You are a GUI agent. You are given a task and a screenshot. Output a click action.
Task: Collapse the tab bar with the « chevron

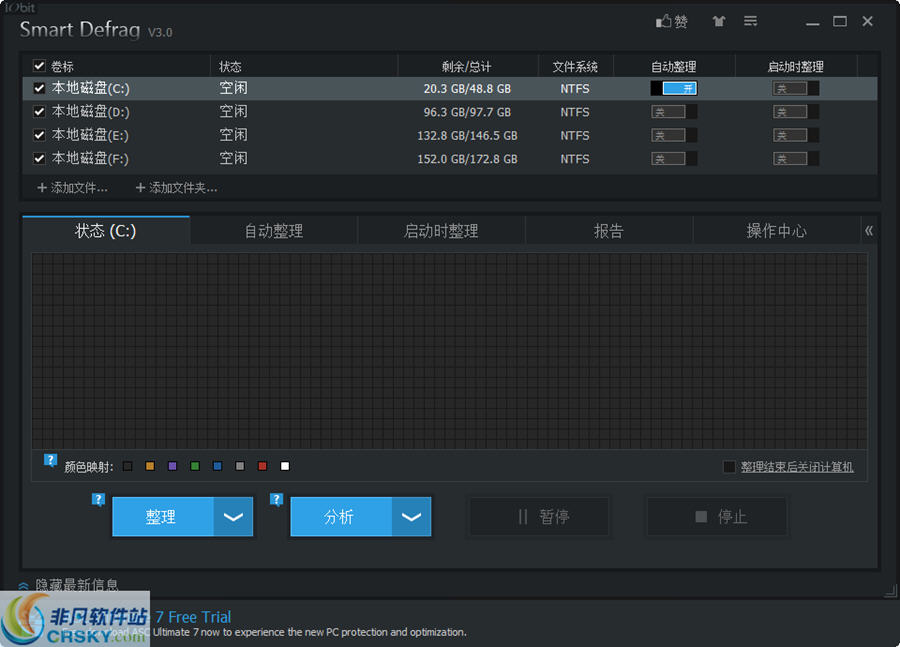pyautogui.click(x=869, y=230)
